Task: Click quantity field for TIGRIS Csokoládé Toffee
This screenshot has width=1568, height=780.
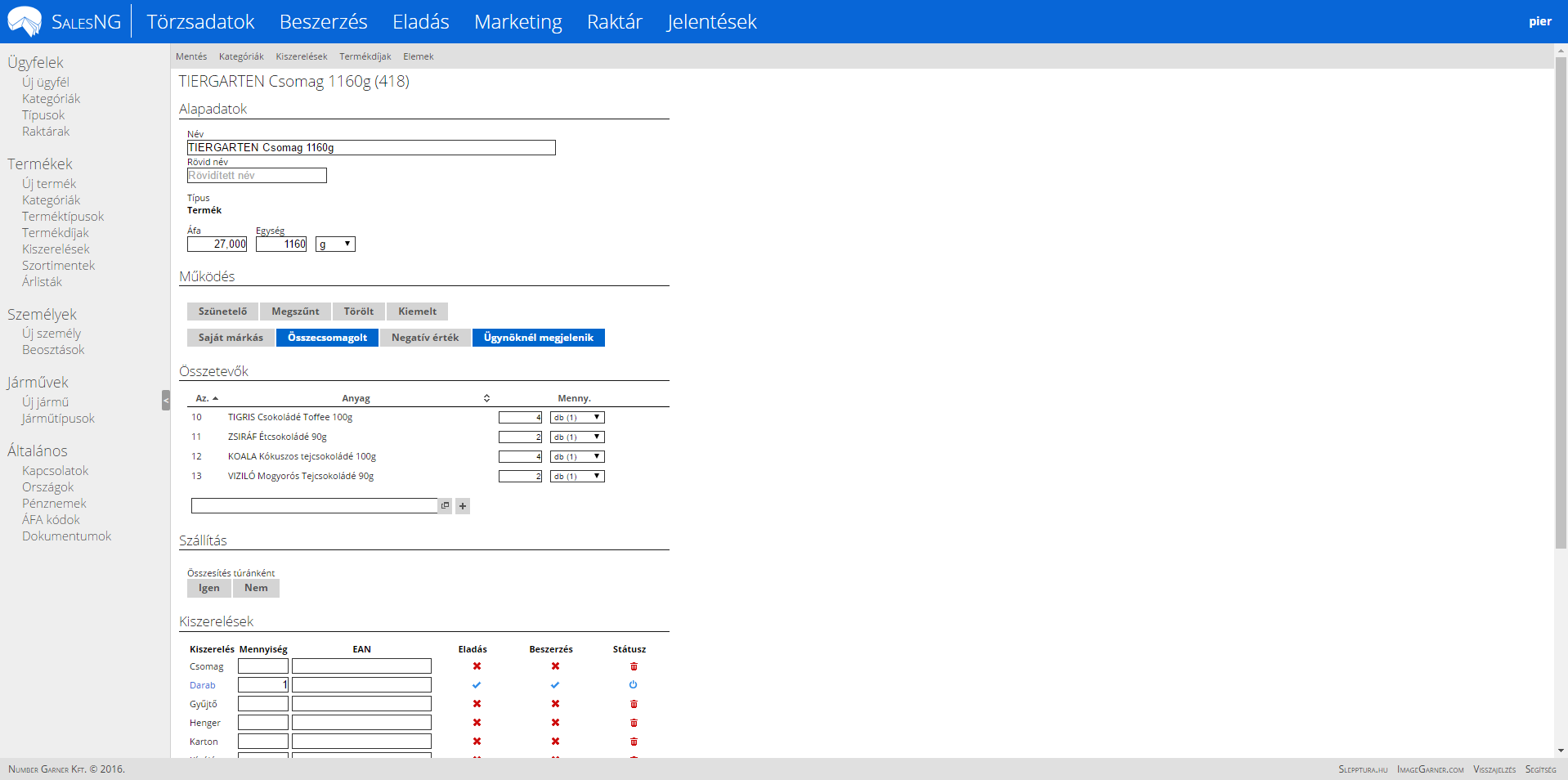Action: coord(521,417)
